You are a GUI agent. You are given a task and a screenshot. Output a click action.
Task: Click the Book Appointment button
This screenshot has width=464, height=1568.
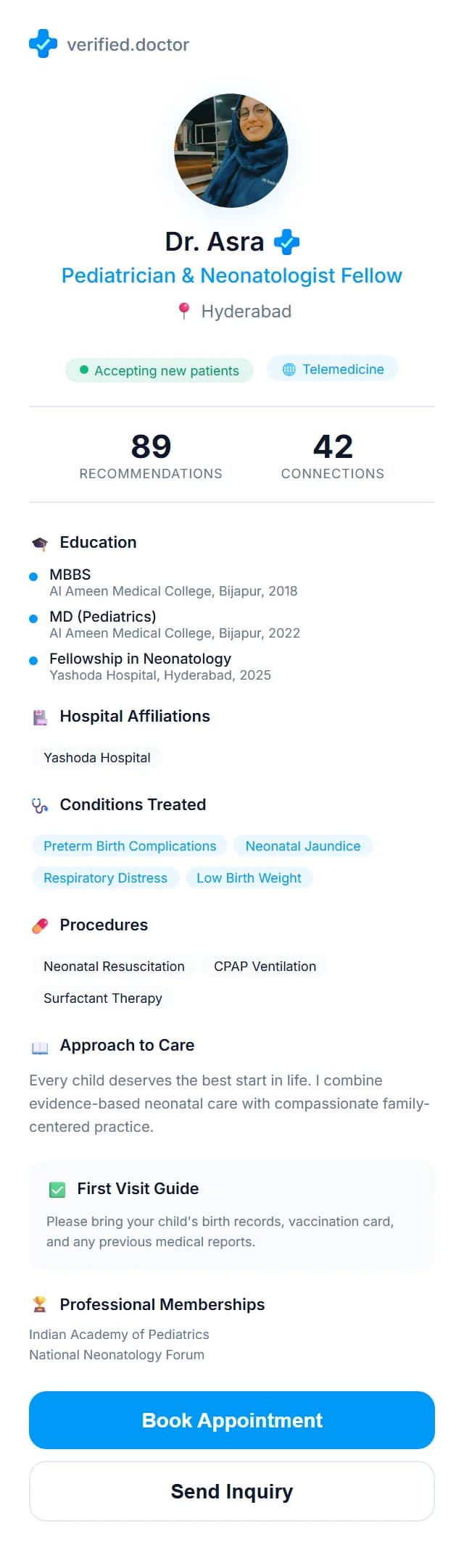231,1419
